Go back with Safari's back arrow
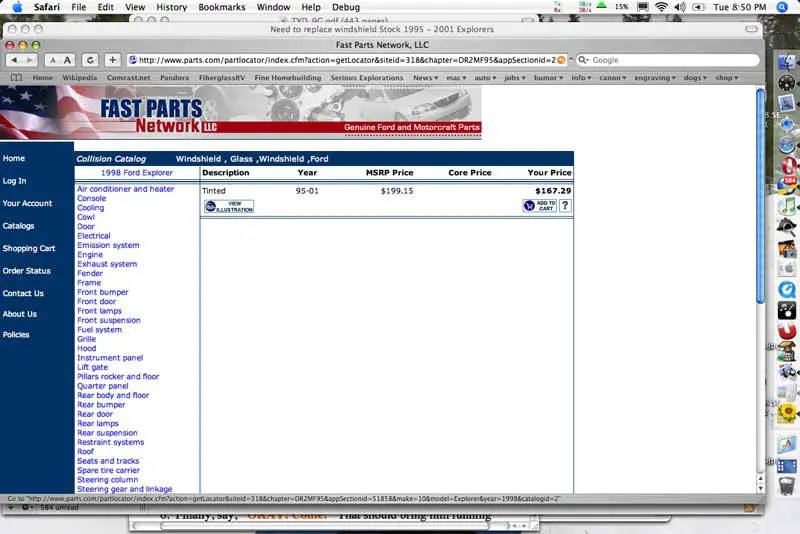This screenshot has width=800, height=534. point(14,60)
